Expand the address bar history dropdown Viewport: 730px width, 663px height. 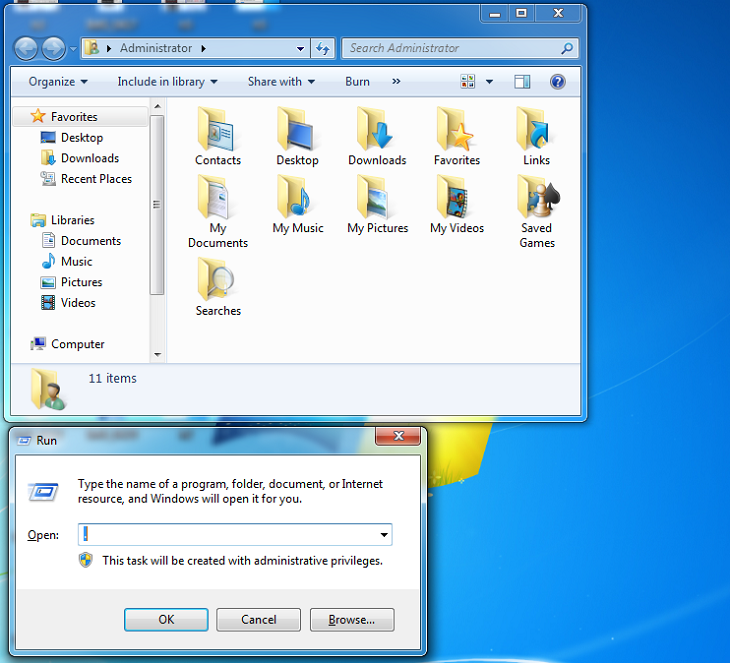(300, 48)
